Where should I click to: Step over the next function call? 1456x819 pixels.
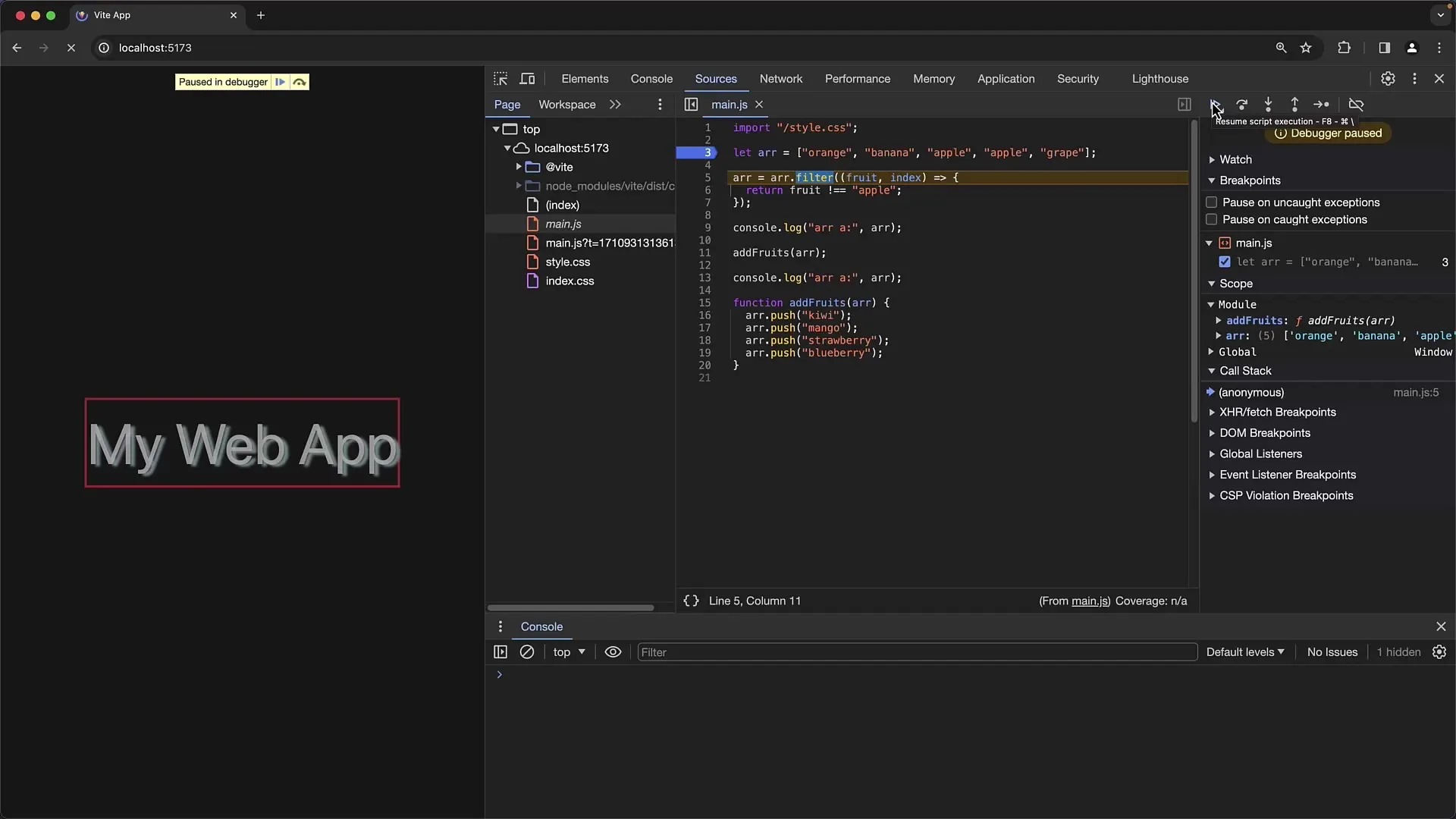(1242, 105)
